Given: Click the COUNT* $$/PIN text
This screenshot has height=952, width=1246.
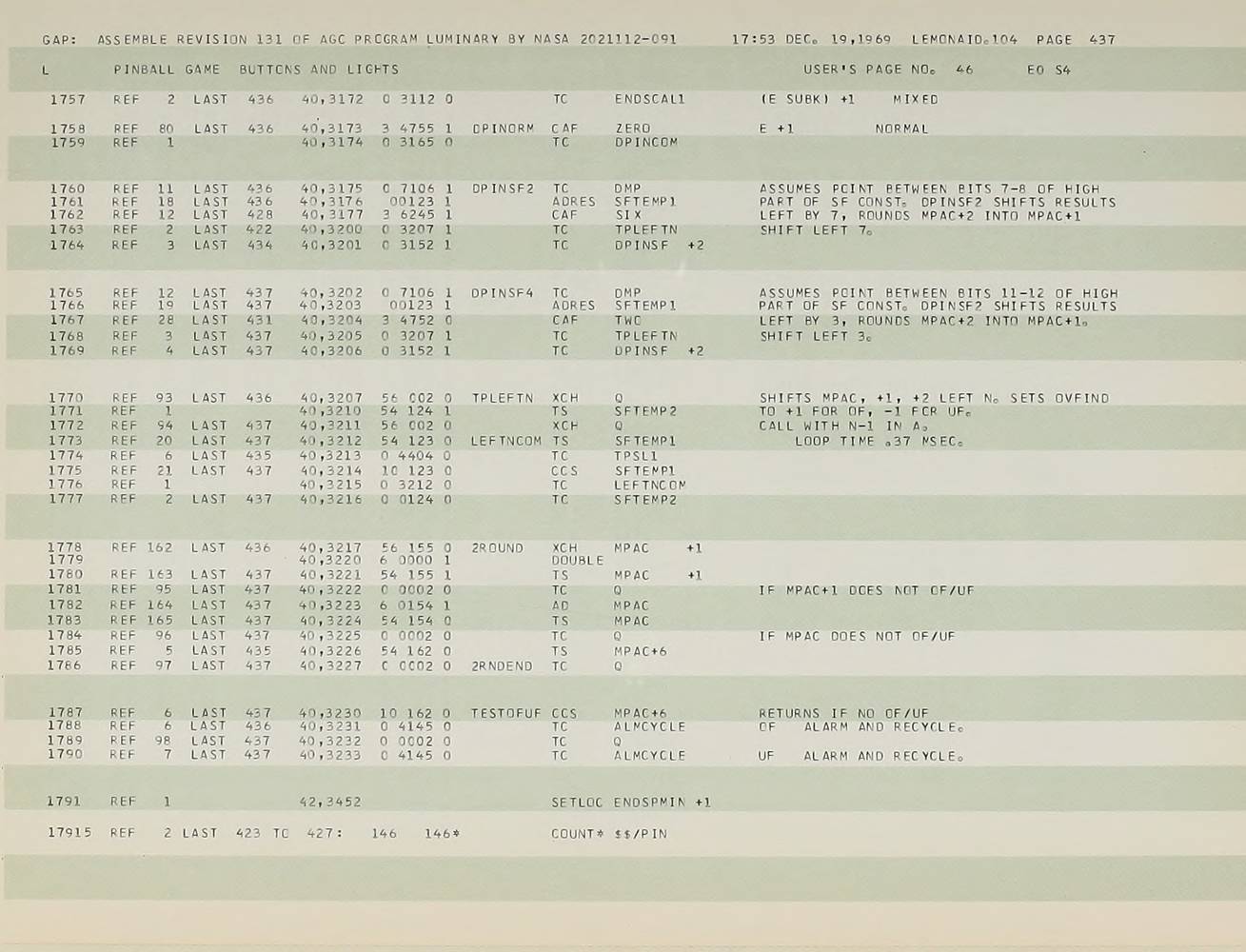Looking at the screenshot, I should [x=609, y=834].
